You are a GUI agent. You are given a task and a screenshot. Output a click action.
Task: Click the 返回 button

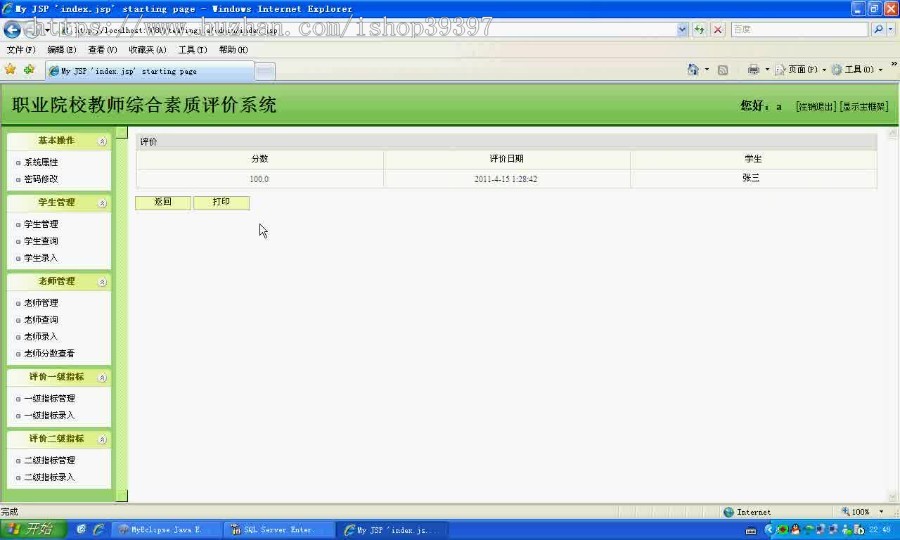(x=163, y=202)
